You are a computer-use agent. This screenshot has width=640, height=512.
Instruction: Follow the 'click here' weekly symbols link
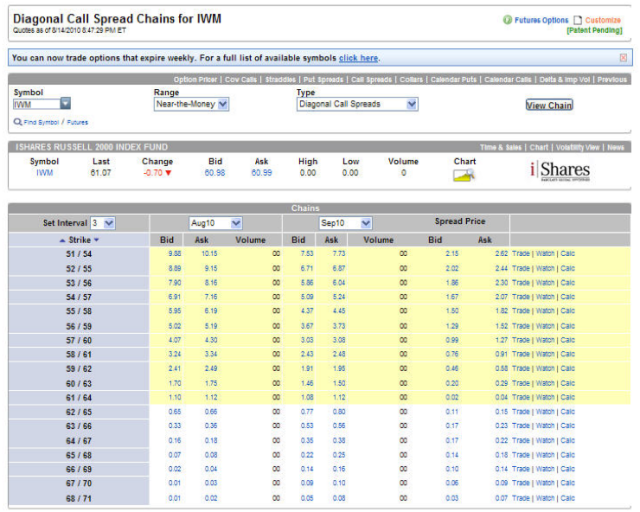[358, 58]
